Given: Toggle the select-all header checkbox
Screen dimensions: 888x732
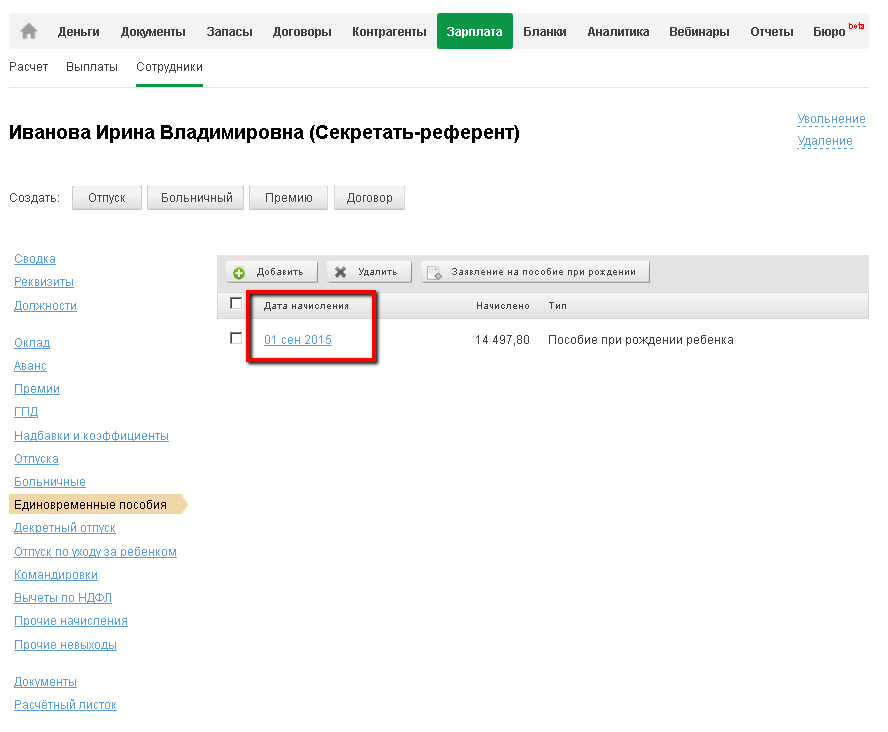Looking at the screenshot, I should 236,304.
